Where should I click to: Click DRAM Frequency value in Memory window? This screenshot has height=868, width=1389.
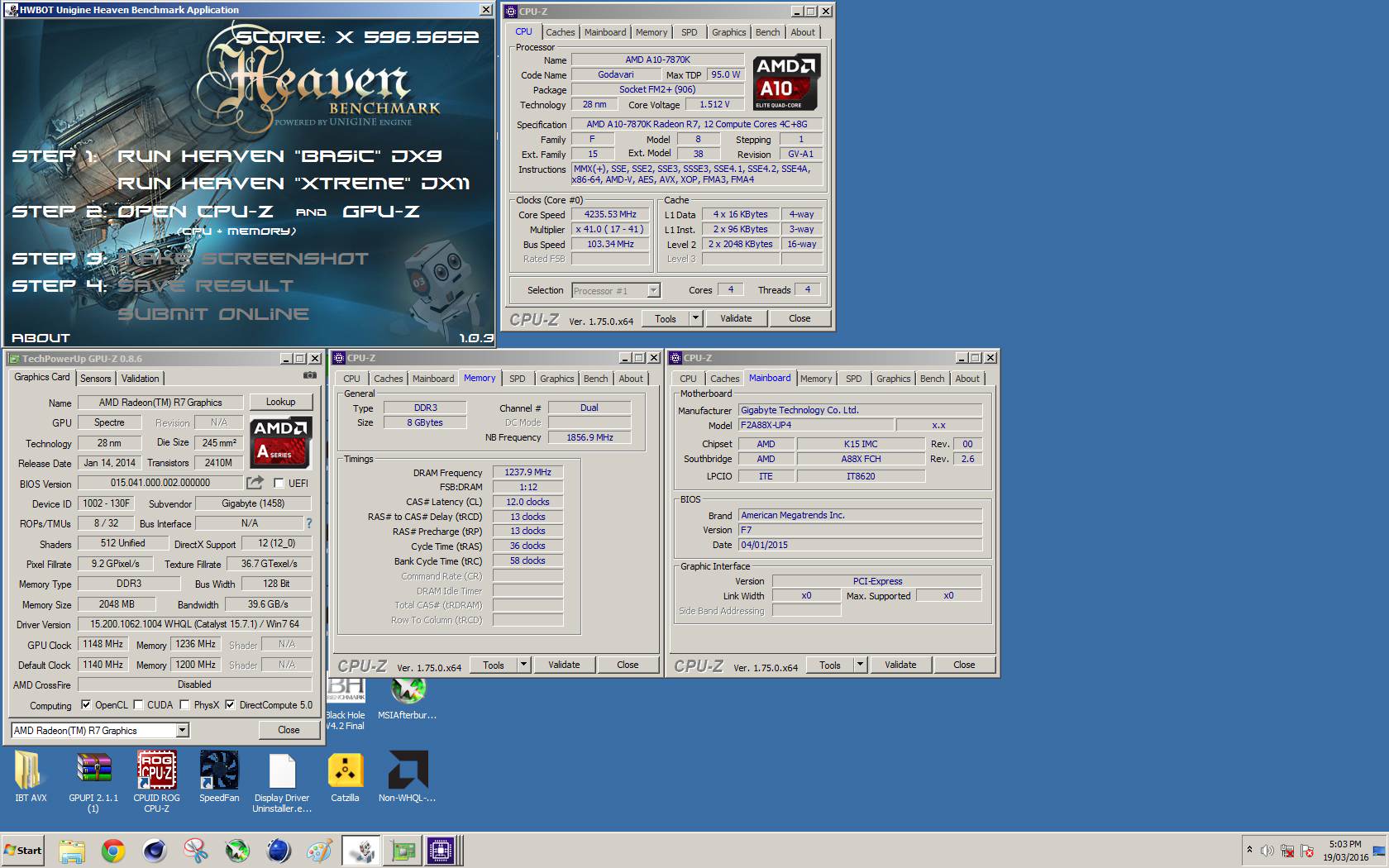tap(528, 472)
